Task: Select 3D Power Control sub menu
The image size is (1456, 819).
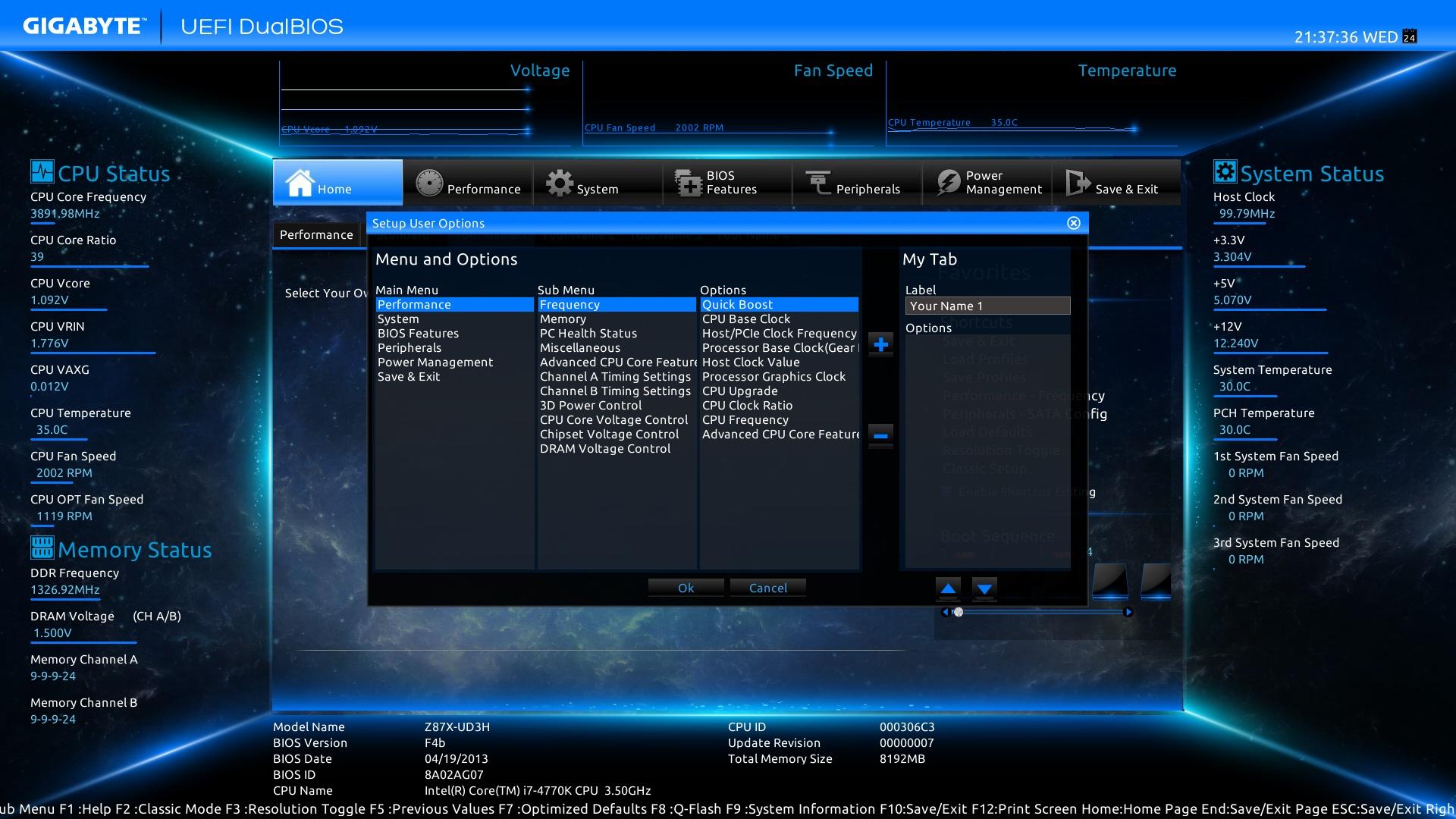Action: [x=617, y=406]
